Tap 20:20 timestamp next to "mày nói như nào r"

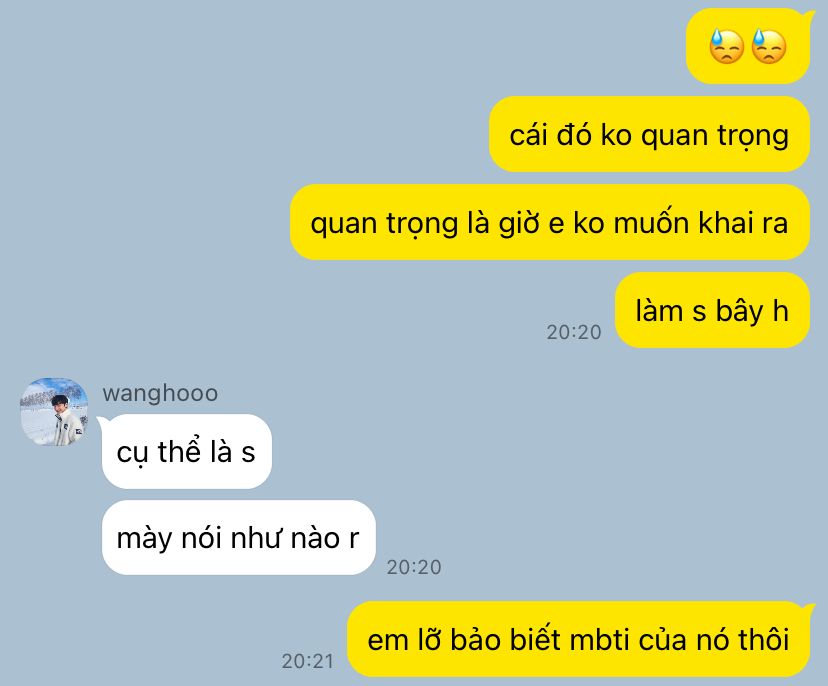[x=414, y=567]
